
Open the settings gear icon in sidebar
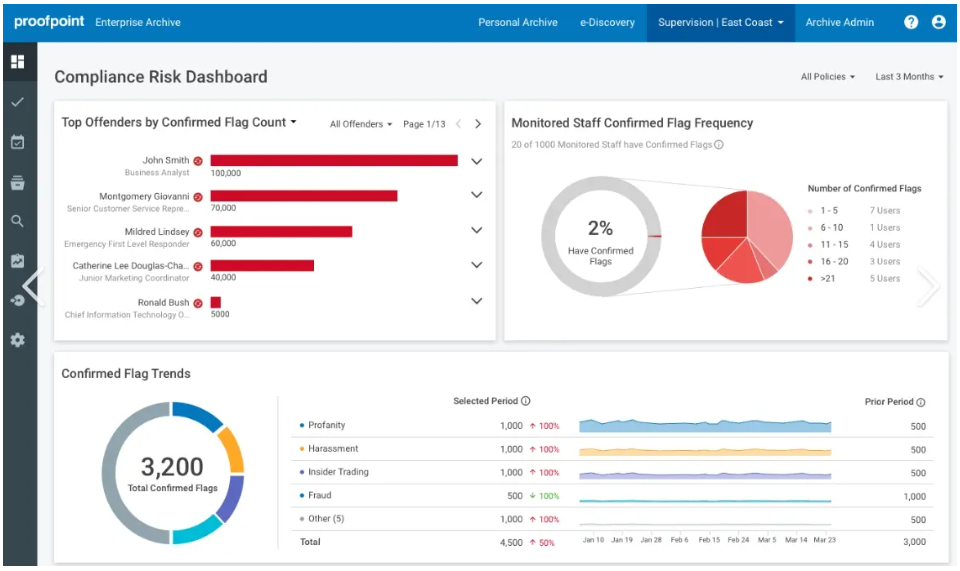(x=18, y=340)
